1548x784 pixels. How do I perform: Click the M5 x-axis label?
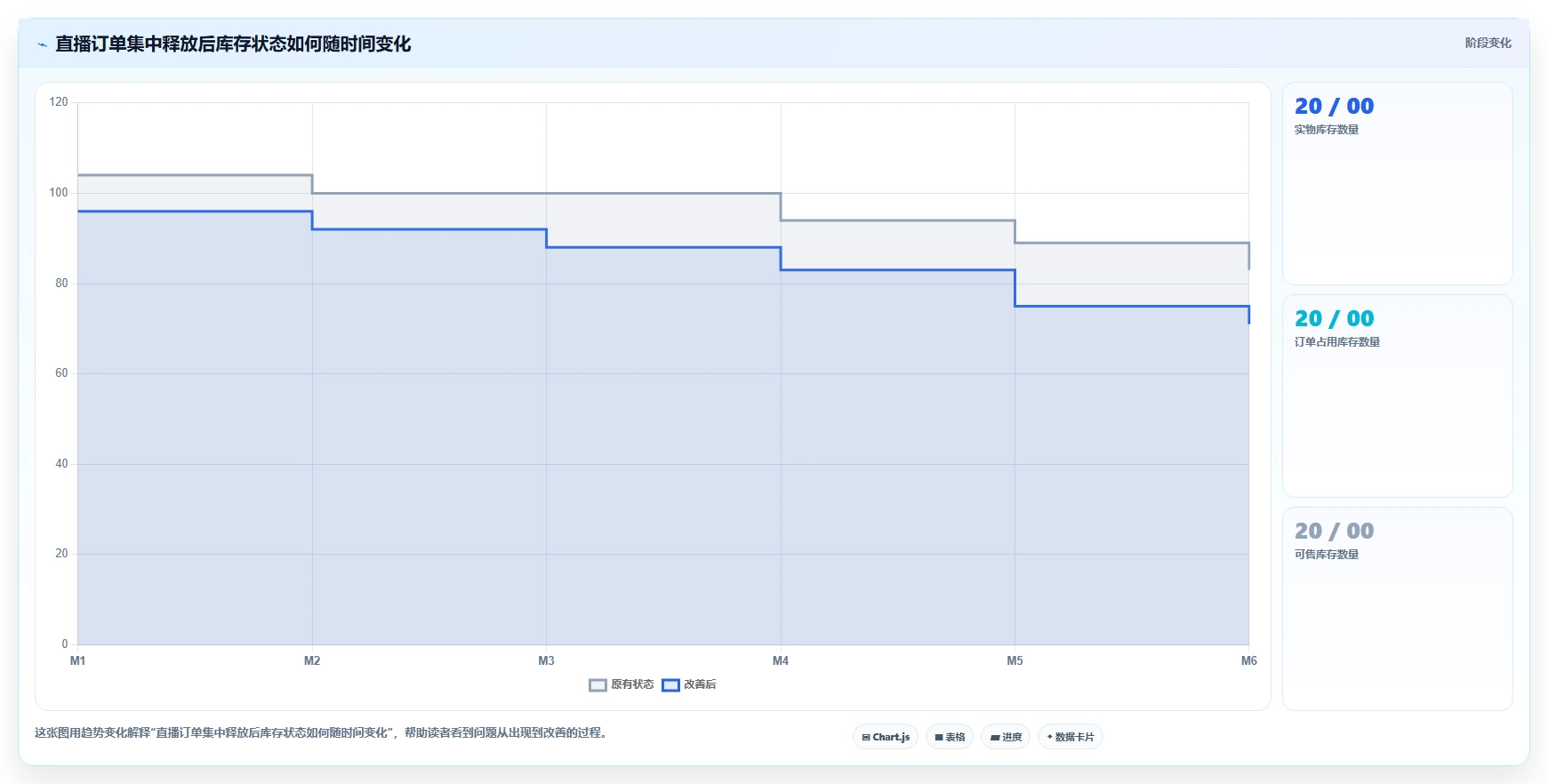coord(1015,660)
